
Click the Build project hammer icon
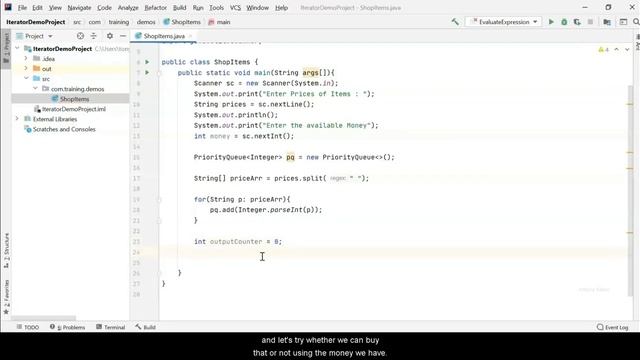[x=455, y=22]
